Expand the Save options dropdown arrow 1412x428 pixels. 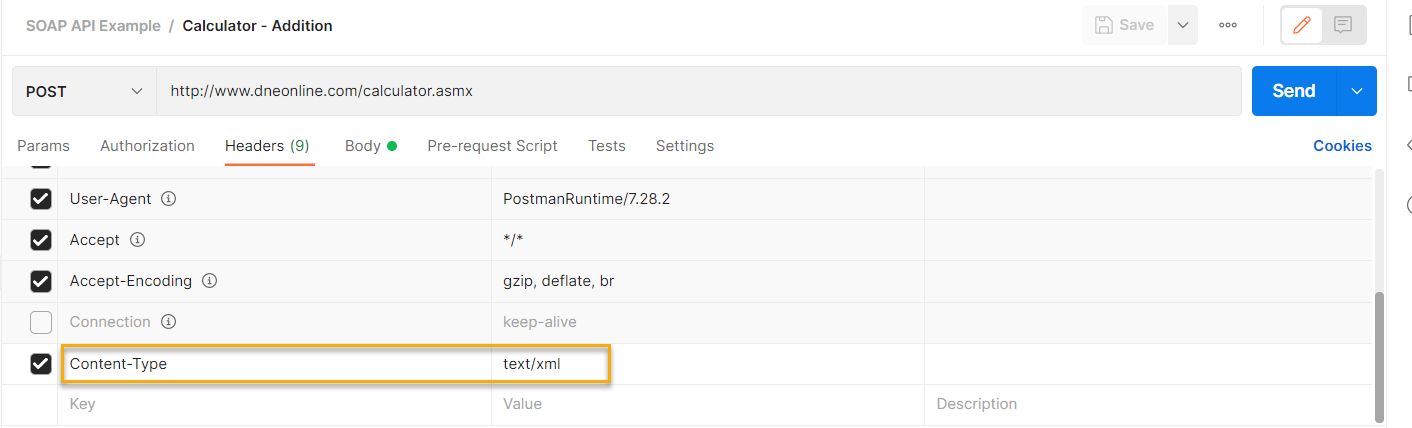point(1182,26)
